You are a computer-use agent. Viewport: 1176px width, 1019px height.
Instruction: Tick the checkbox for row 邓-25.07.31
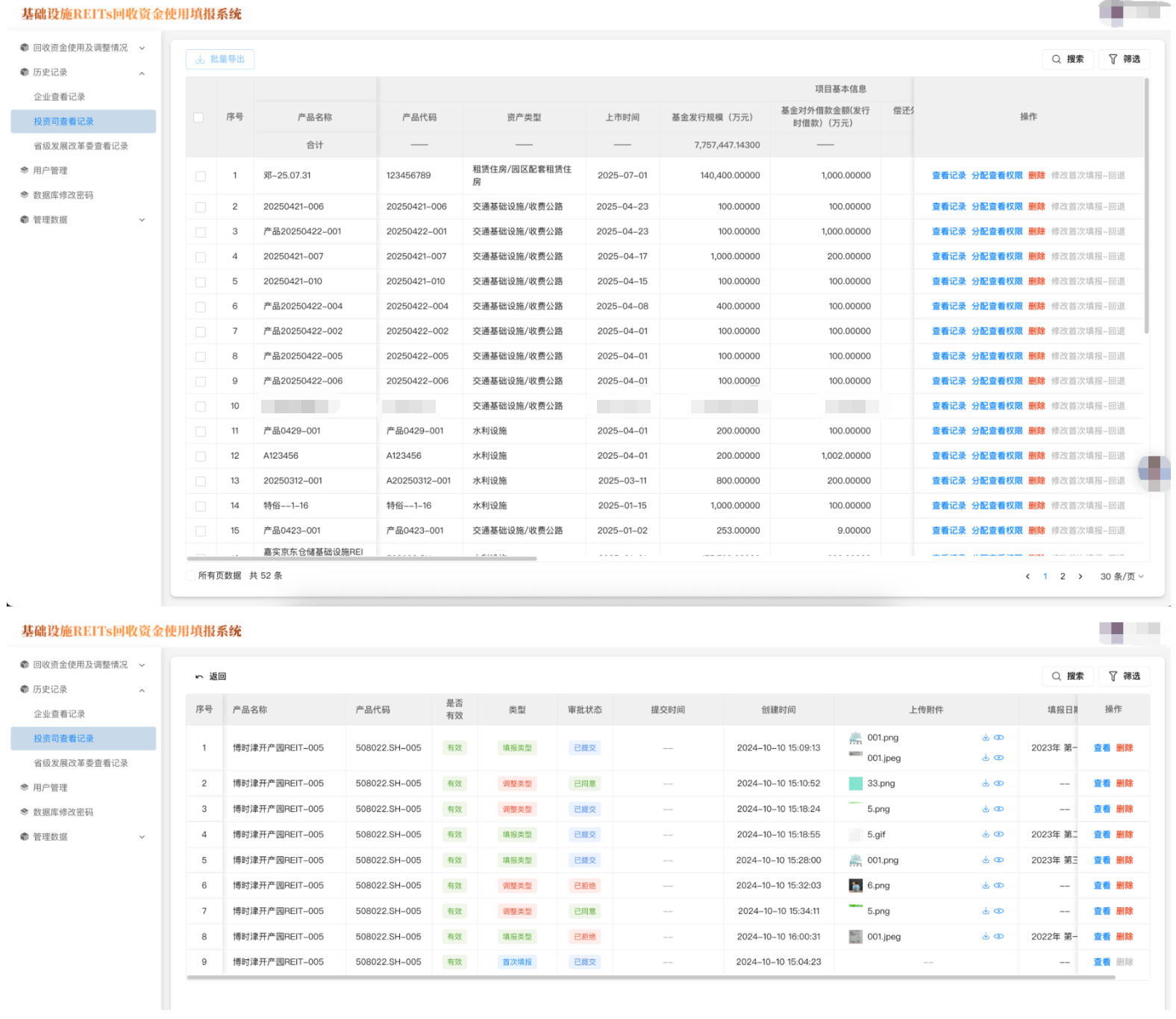(200, 176)
